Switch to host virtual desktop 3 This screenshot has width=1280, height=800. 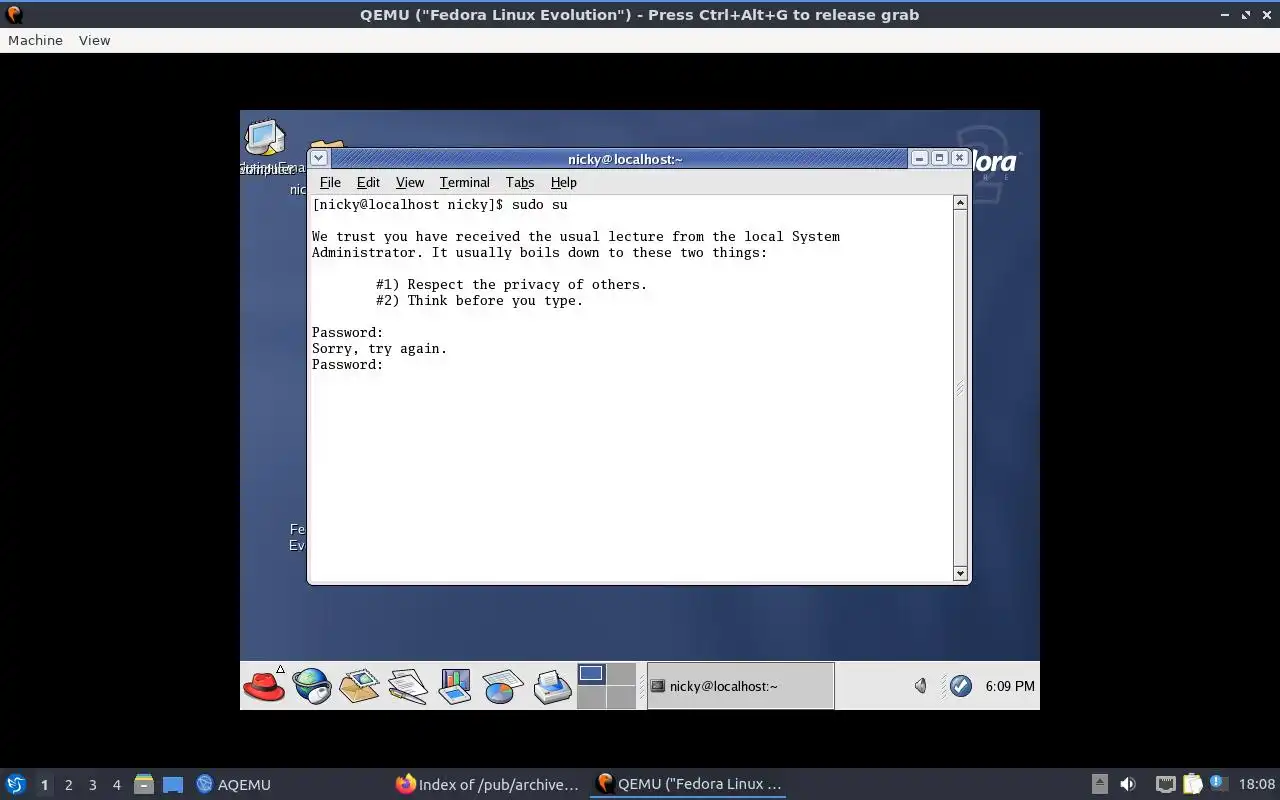pyautogui.click(x=93, y=785)
